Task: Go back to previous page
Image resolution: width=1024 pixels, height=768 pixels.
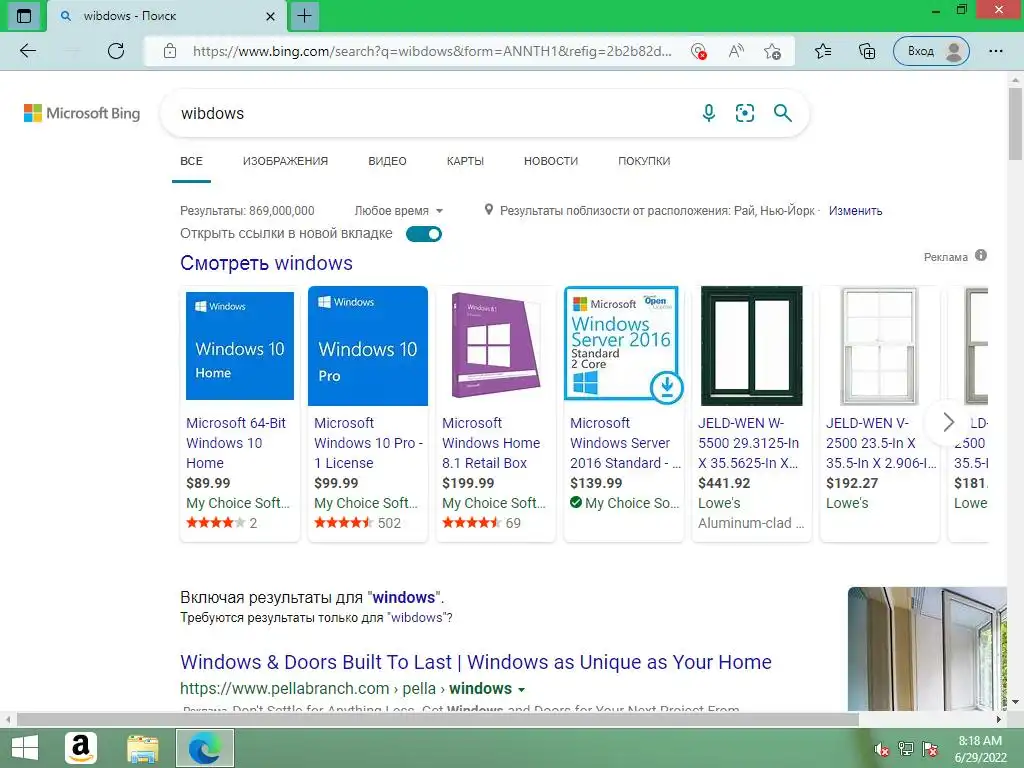Action: point(27,51)
